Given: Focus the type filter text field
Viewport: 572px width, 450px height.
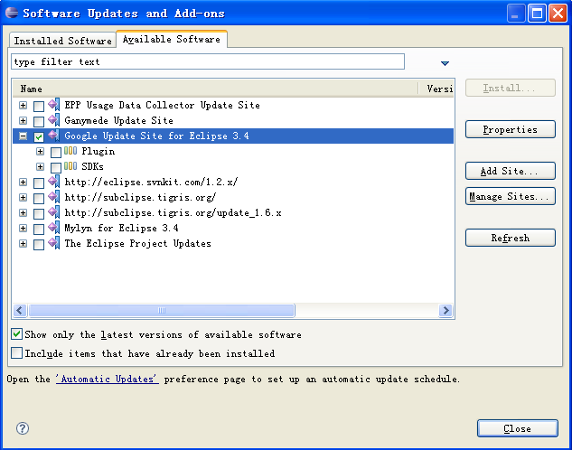Looking at the screenshot, I should (x=208, y=62).
